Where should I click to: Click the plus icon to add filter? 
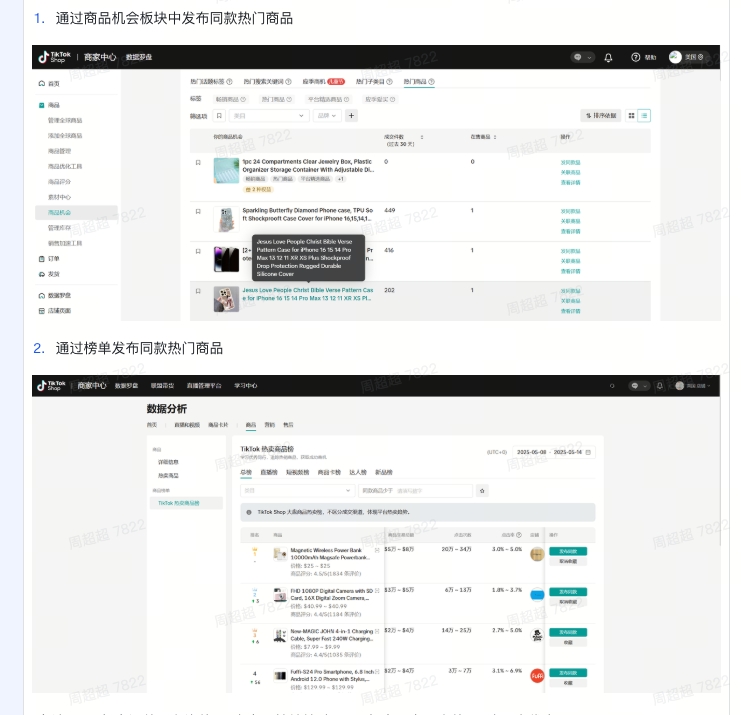click(x=351, y=116)
